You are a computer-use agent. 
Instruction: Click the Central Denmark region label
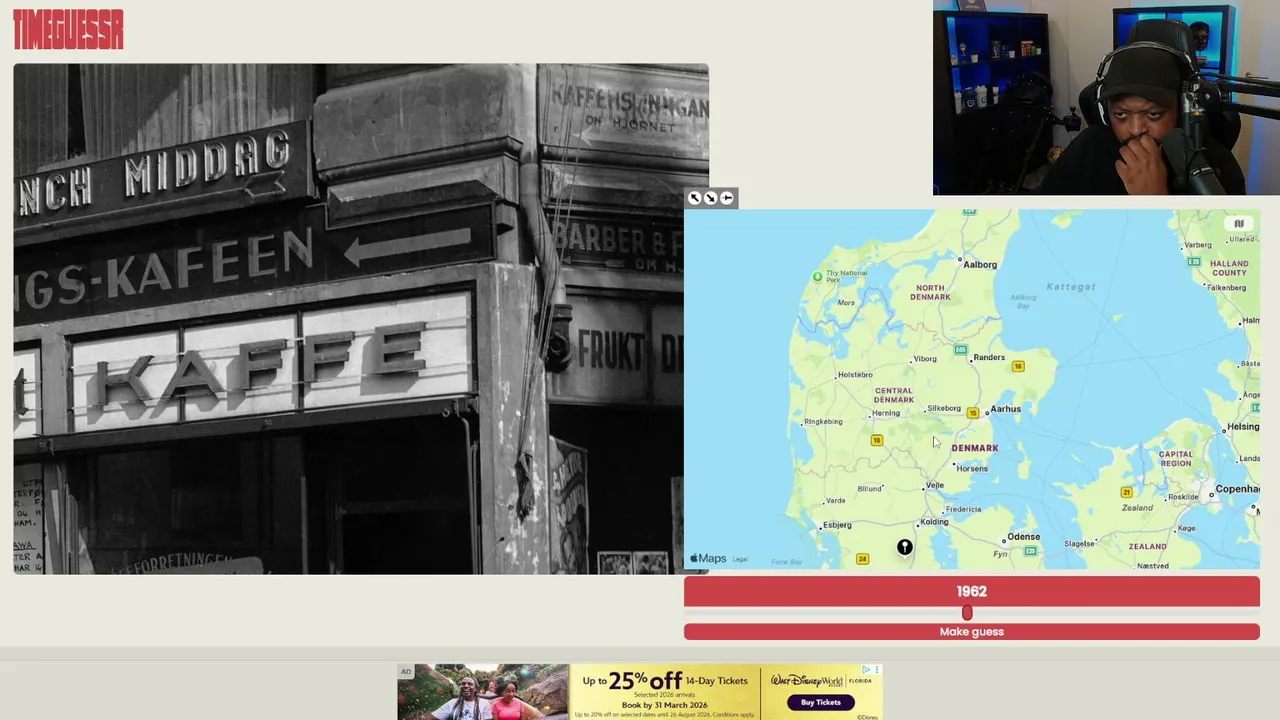point(893,395)
